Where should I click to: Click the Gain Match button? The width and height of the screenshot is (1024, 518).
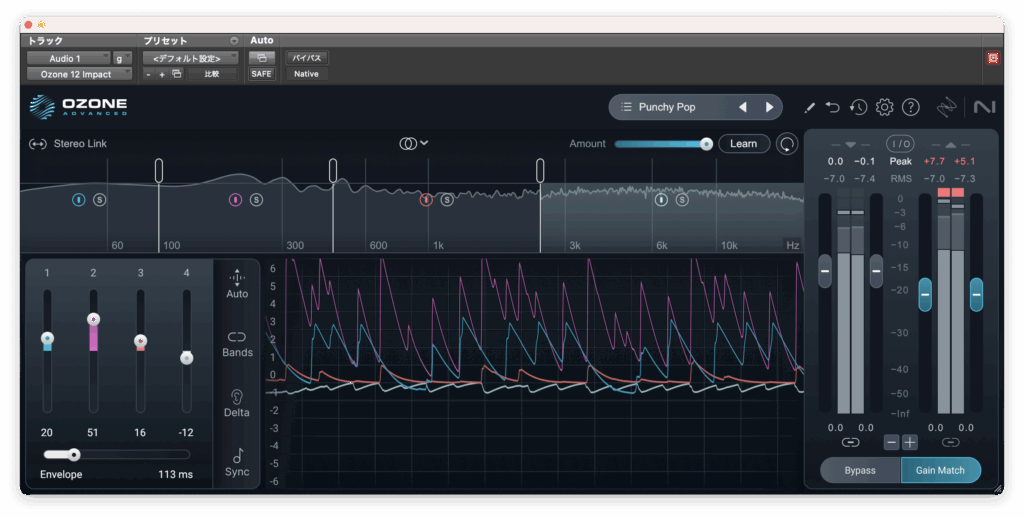point(940,470)
